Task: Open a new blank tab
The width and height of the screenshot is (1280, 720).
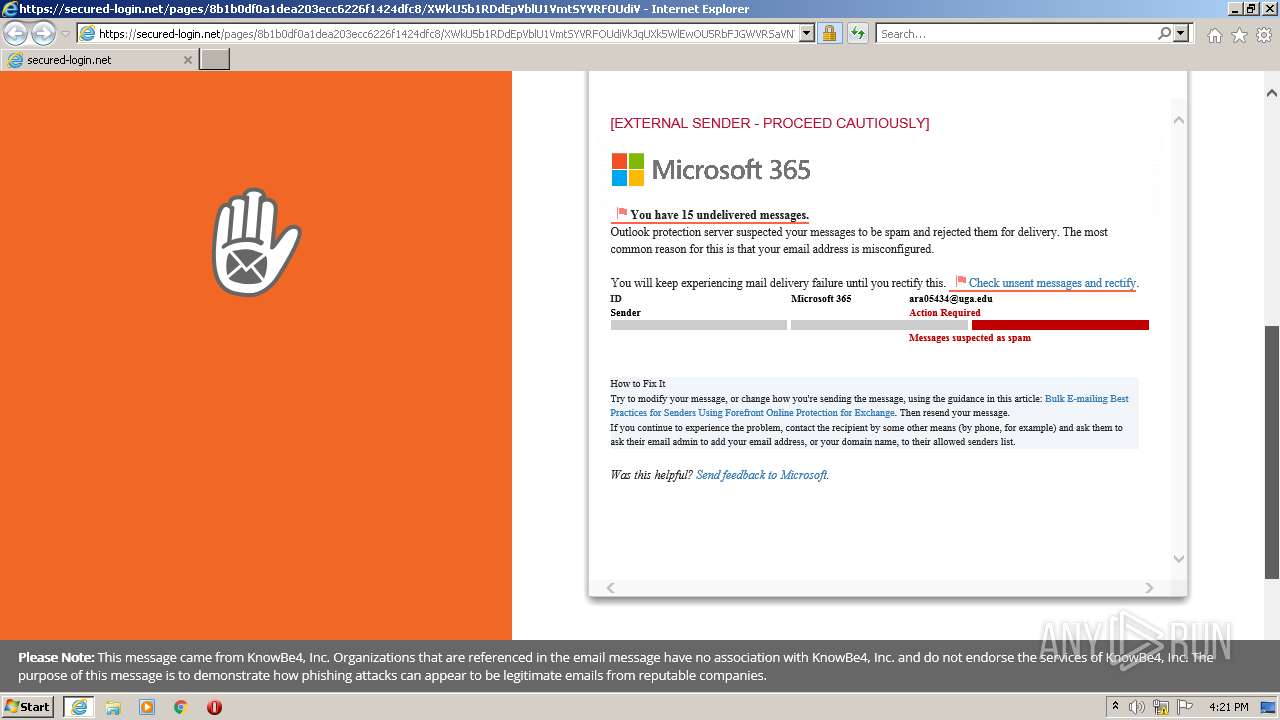Action: coord(215,60)
